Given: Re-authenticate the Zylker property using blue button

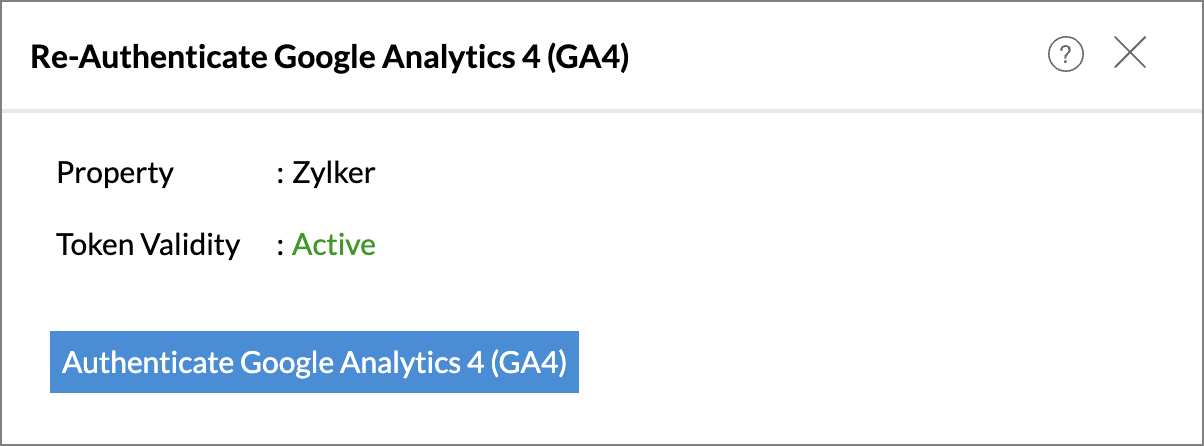Looking at the screenshot, I should tap(314, 362).
